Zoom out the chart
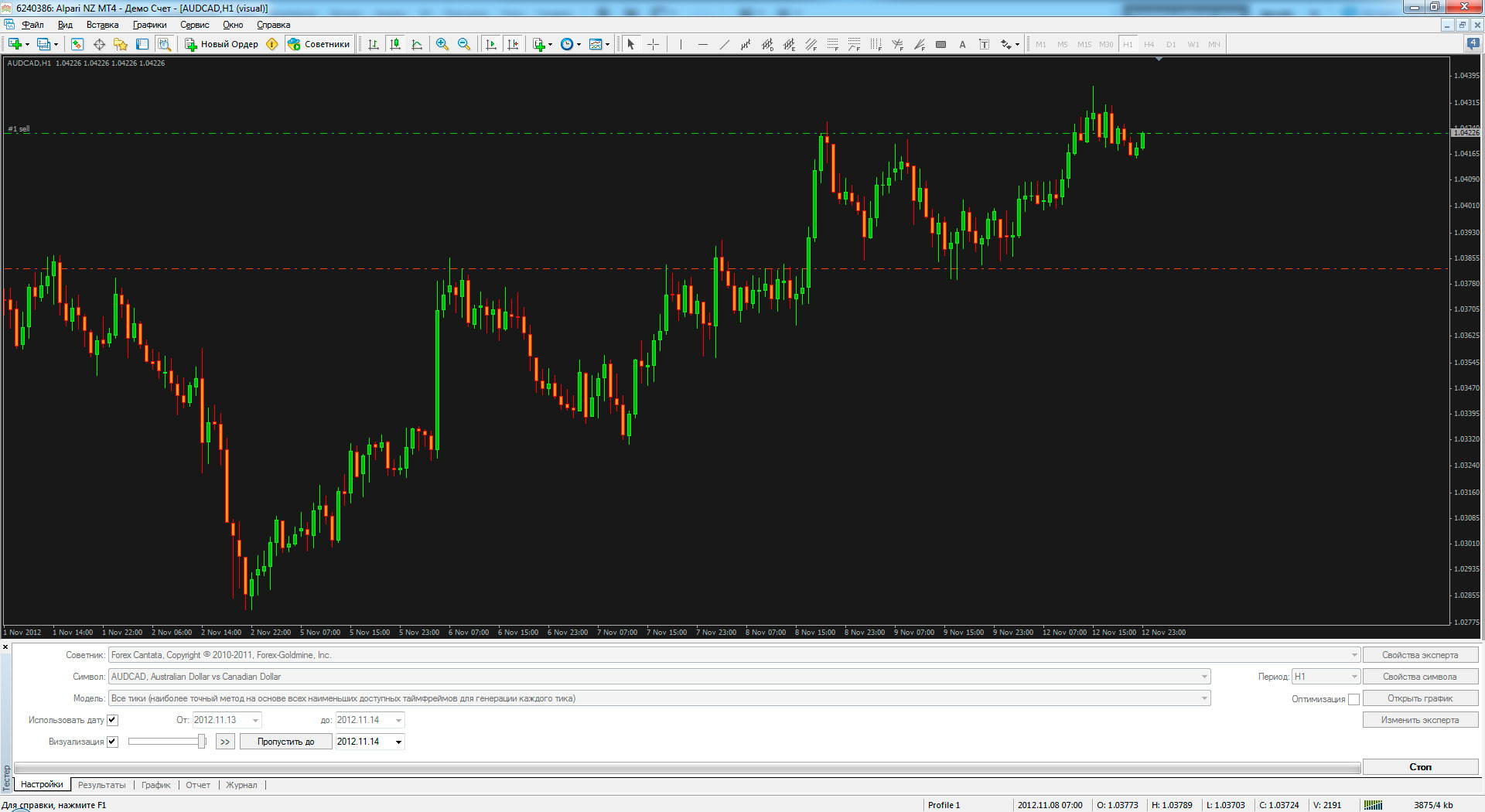Image resolution: width=1485 pixels, height=812 pixels. tap(464, 44)
